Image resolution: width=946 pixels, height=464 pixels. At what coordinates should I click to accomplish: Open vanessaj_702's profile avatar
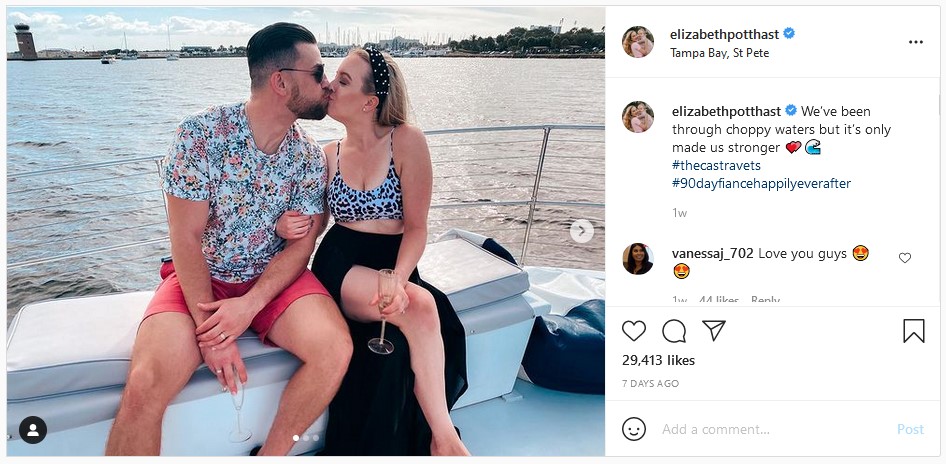(638, 259)
